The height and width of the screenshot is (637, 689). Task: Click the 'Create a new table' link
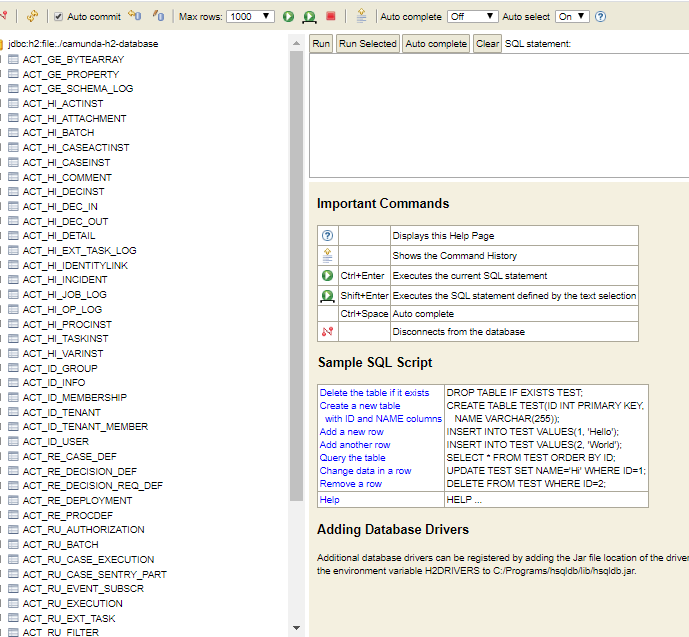coord(360,405)
